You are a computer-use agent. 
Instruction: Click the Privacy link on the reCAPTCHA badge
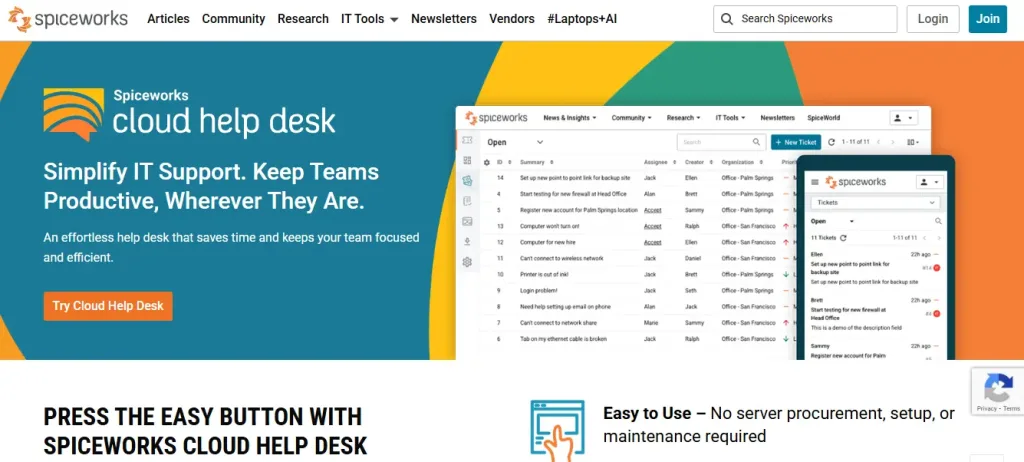[987, 408]
